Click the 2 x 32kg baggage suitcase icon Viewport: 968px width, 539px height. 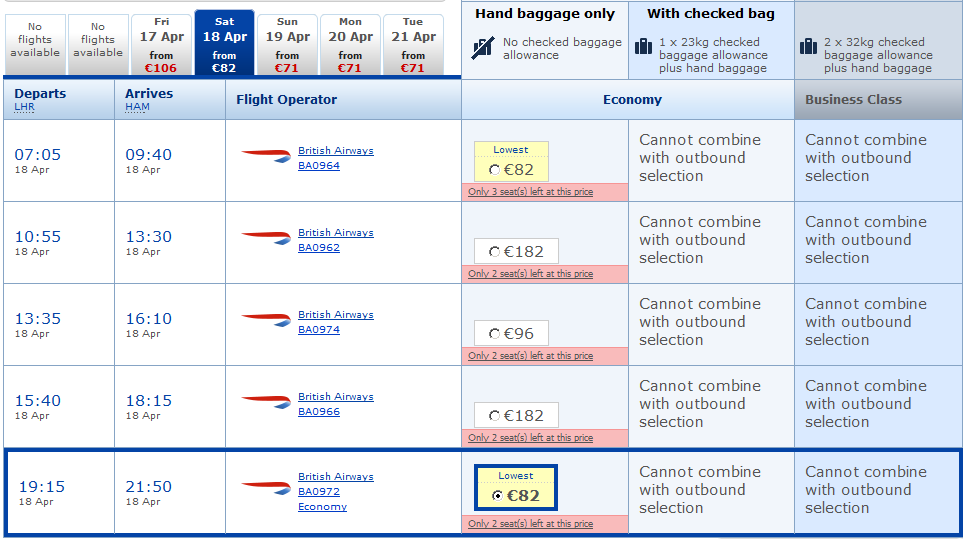tap(809, 46)
